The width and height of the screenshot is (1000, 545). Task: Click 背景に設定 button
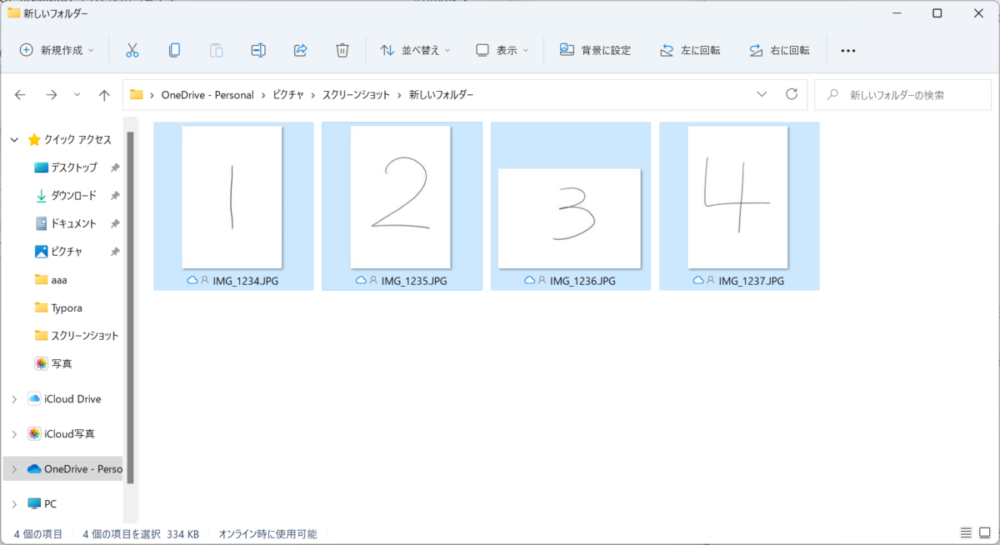(595, 50)
